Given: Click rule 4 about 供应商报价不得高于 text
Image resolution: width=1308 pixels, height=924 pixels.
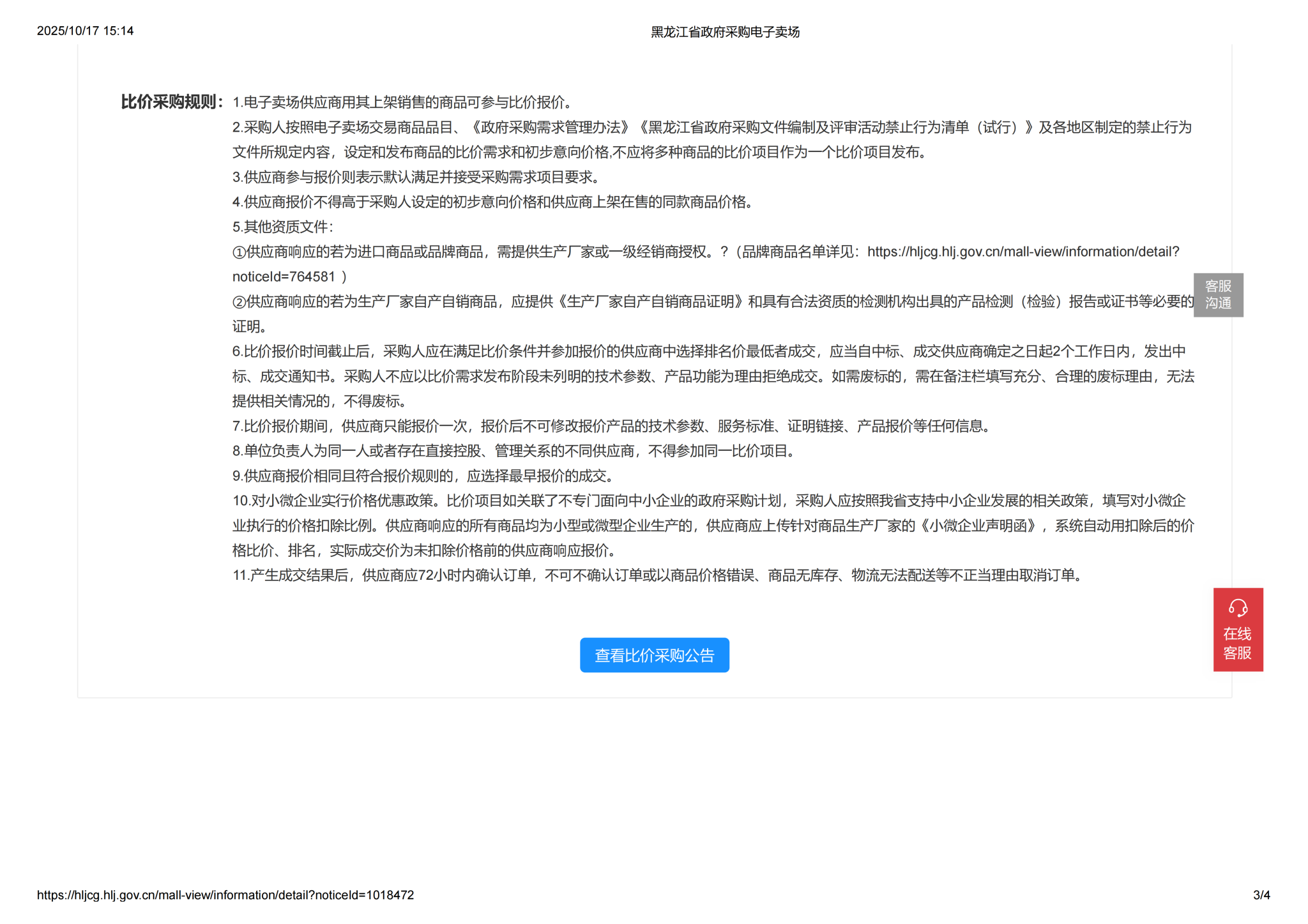Looking at the screenshot, I should click(493, 202).
